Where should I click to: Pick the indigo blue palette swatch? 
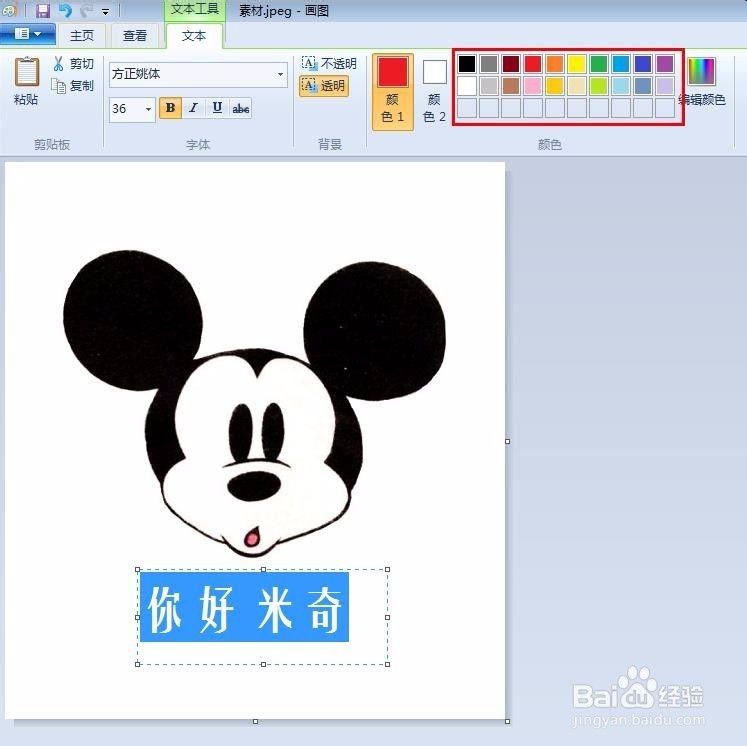coord(643,63)
